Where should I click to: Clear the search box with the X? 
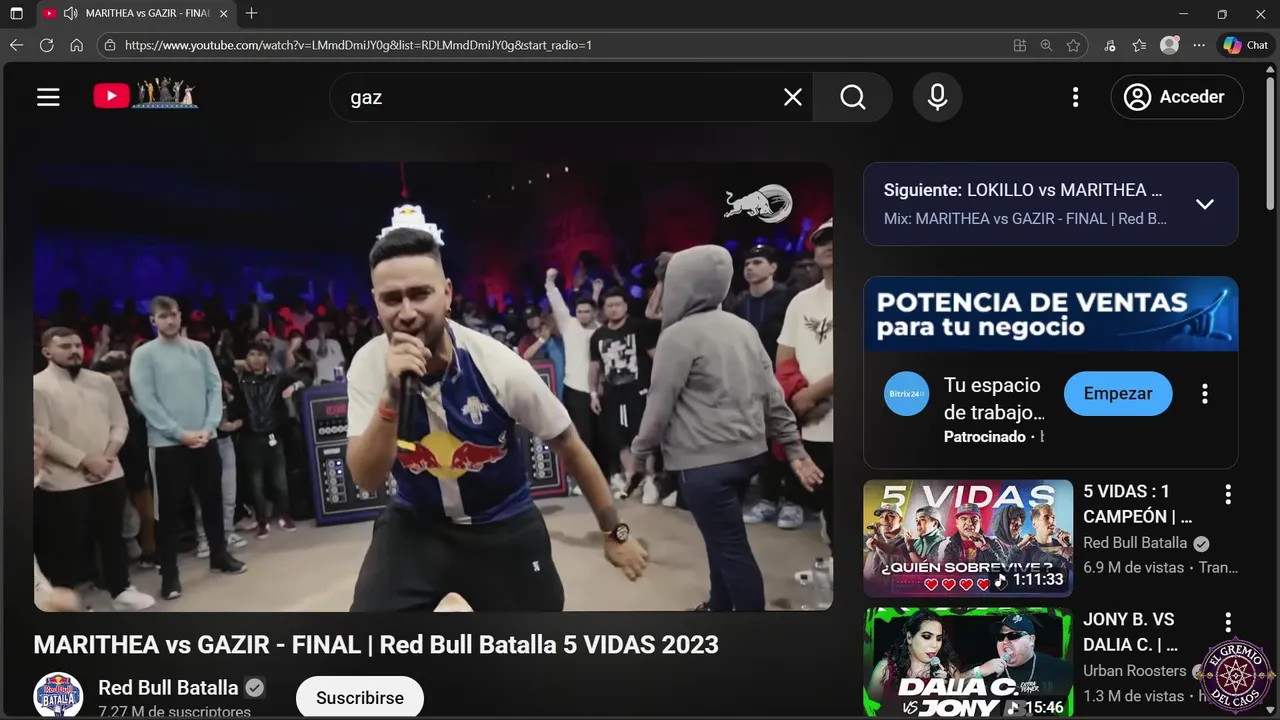(793, 97)
